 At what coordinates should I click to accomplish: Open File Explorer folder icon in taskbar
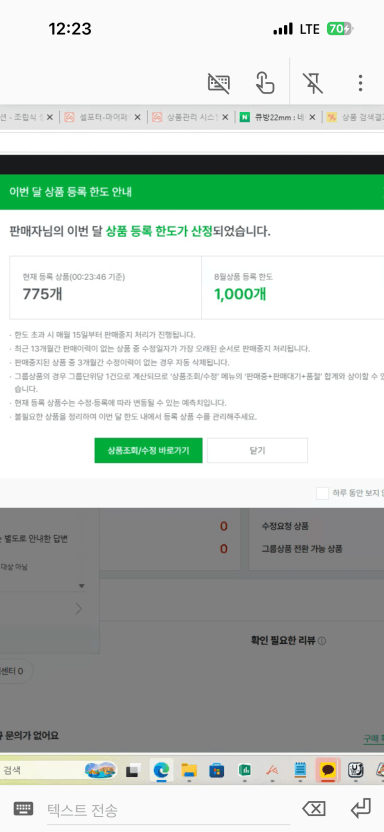(189, 769)
